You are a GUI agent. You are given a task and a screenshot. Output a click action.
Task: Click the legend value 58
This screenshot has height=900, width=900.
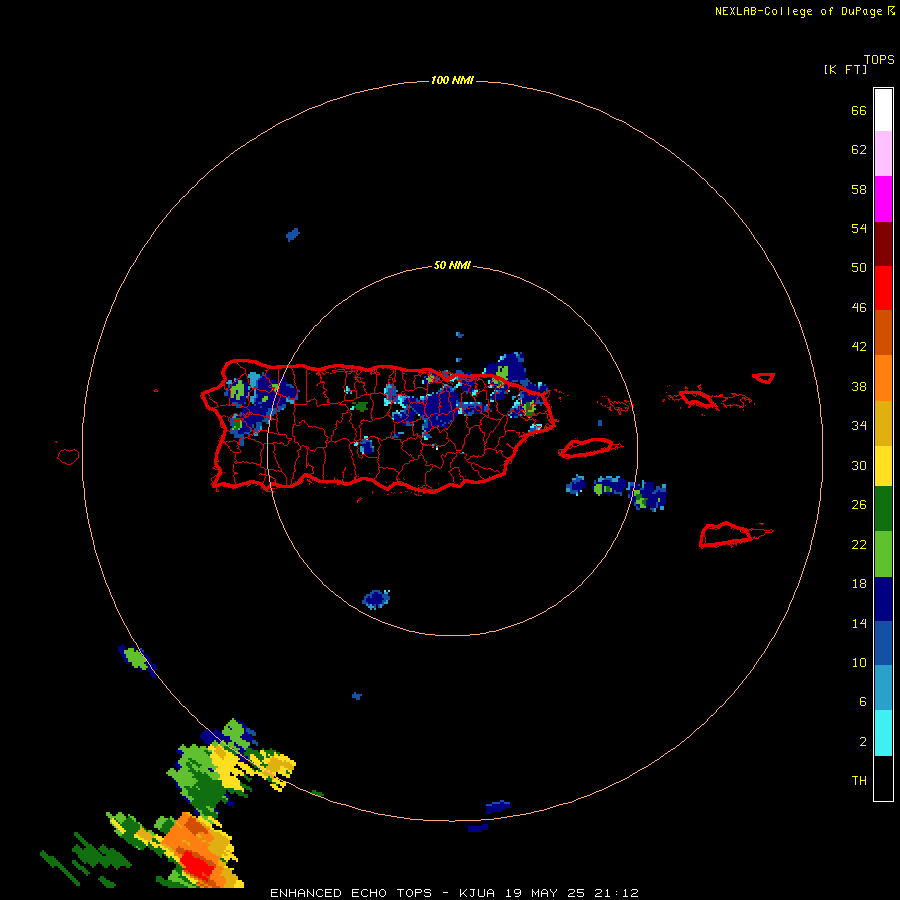tap(859, 189)
